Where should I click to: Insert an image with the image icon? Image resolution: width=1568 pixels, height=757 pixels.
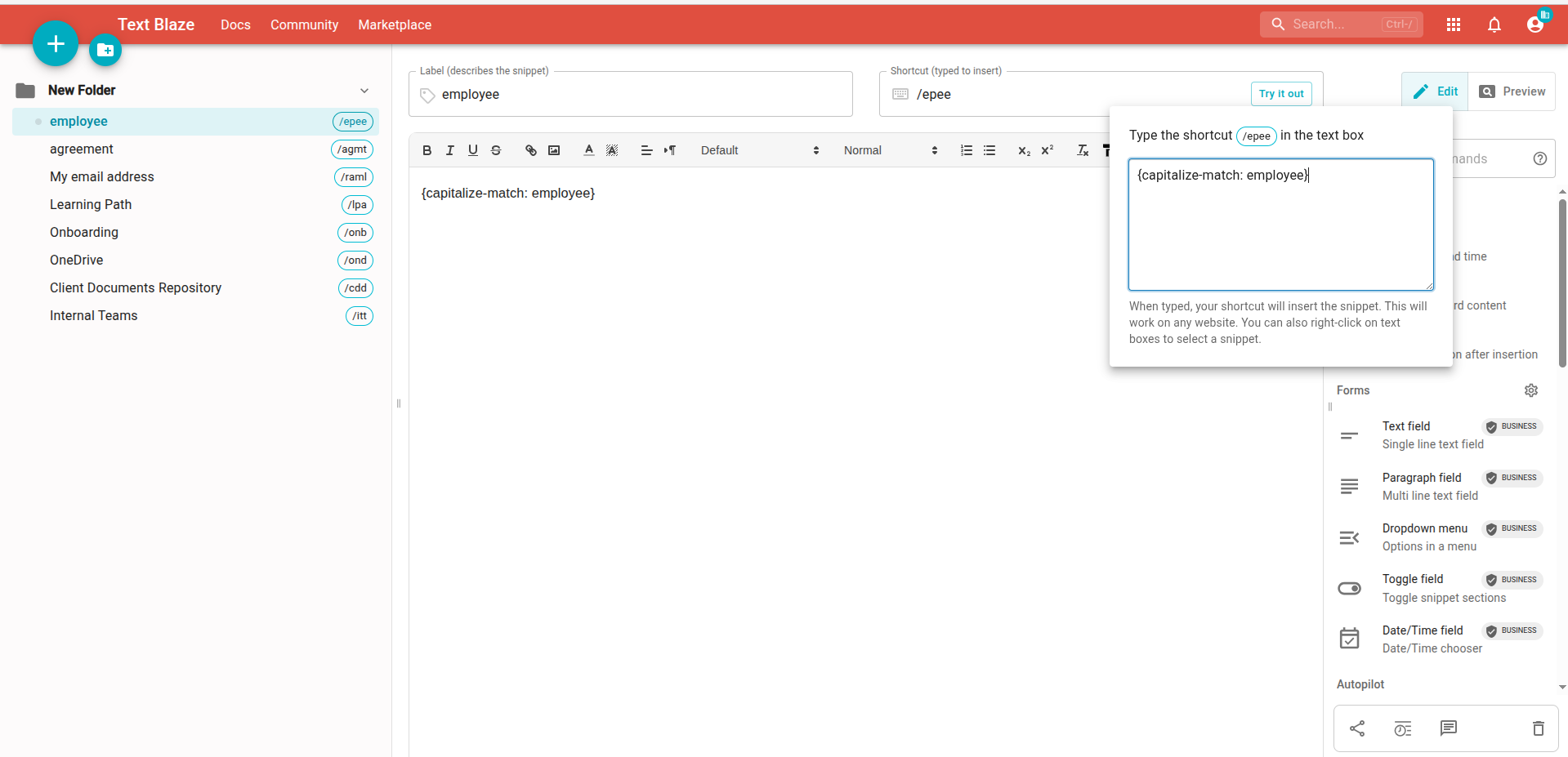pos(554,150)
